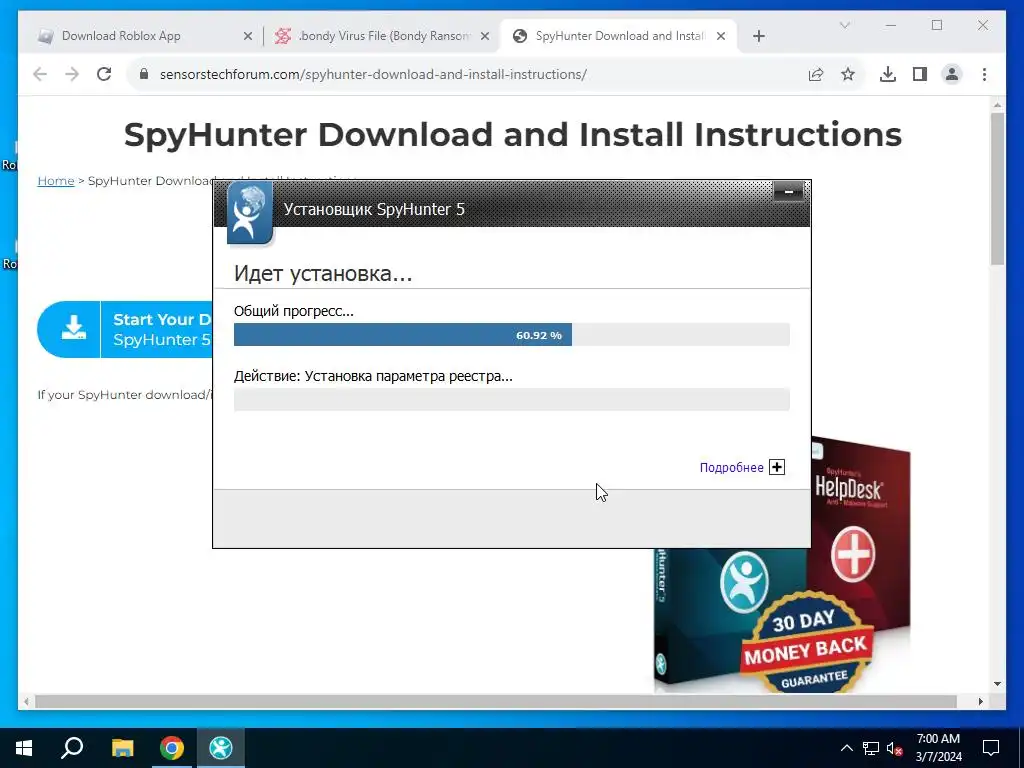The image size is (1024, 768).
Task: Minimize the SpyHunter 5 installer window
Action: pyautogui.click(x=788, y=191)
